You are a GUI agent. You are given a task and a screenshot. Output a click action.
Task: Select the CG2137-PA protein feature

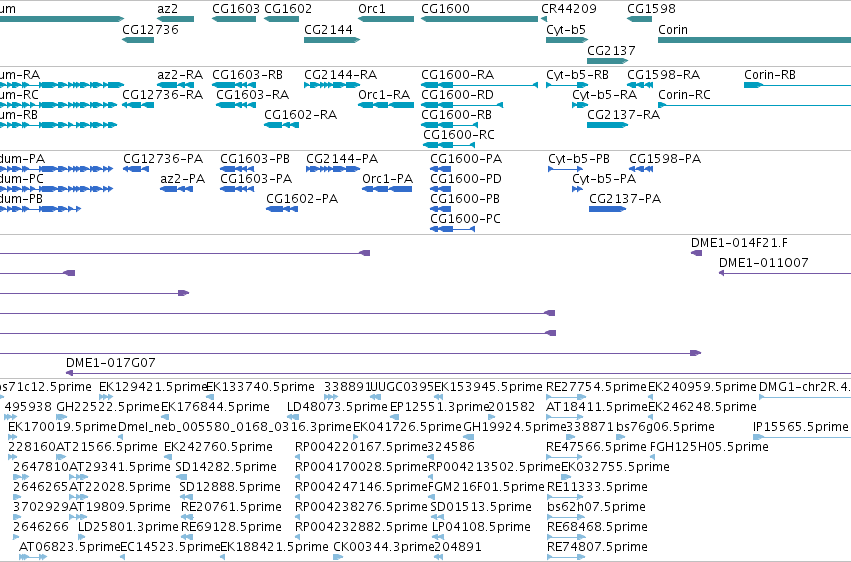(x=607, y=209)
